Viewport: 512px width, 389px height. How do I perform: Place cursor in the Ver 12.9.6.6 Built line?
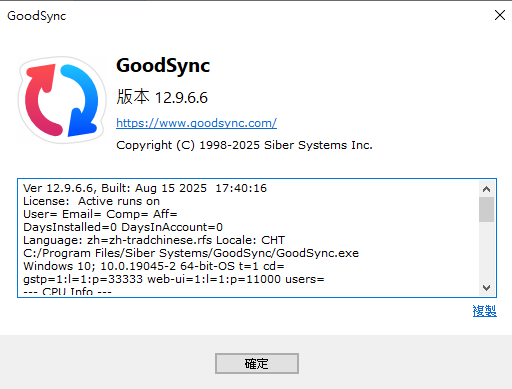point(145,188)
